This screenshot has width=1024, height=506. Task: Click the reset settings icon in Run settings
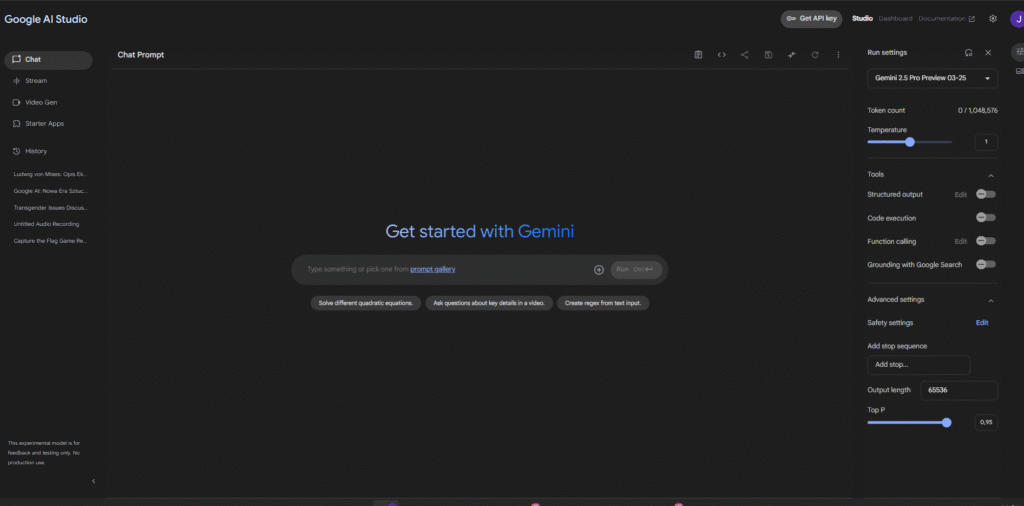pos(968,52)
